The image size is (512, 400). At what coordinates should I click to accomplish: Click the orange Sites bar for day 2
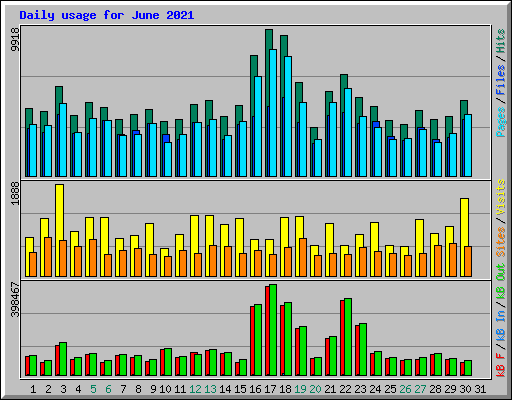click(48, 257)
